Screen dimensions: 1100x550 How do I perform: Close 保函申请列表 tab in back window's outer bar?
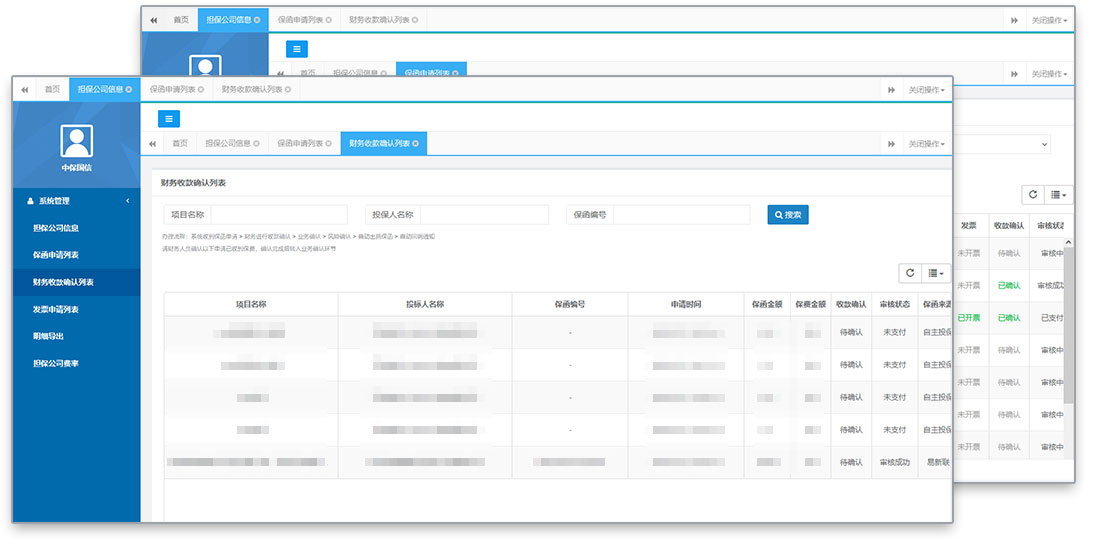click(328, 20)
